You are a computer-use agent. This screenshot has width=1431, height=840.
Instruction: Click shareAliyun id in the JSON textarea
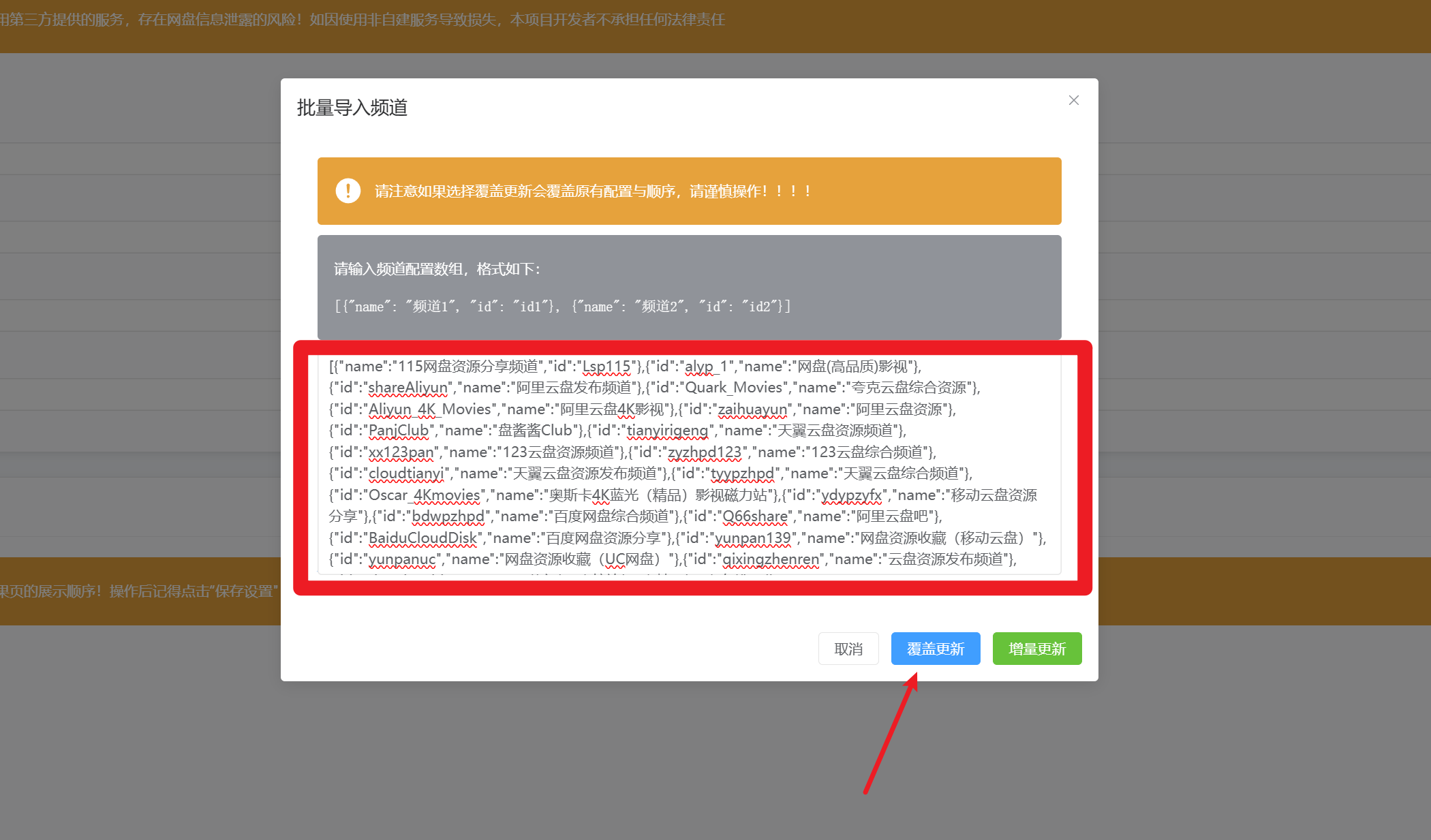407,388
